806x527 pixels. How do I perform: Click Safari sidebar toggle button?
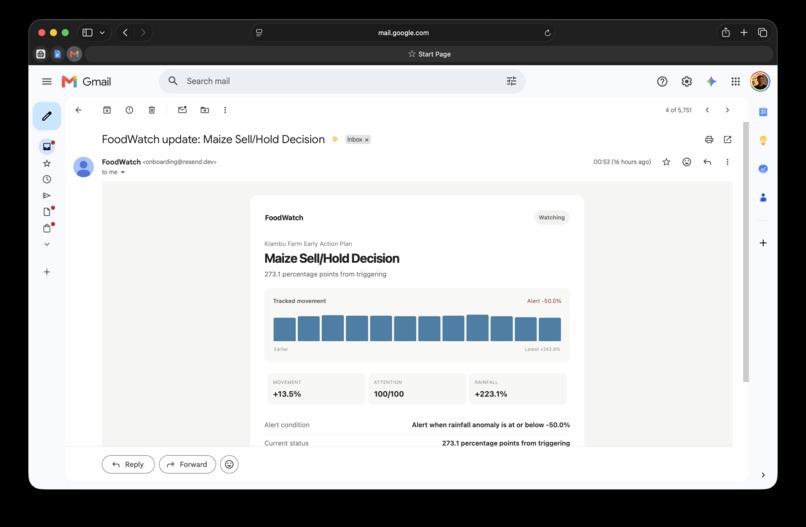point(87,32)
